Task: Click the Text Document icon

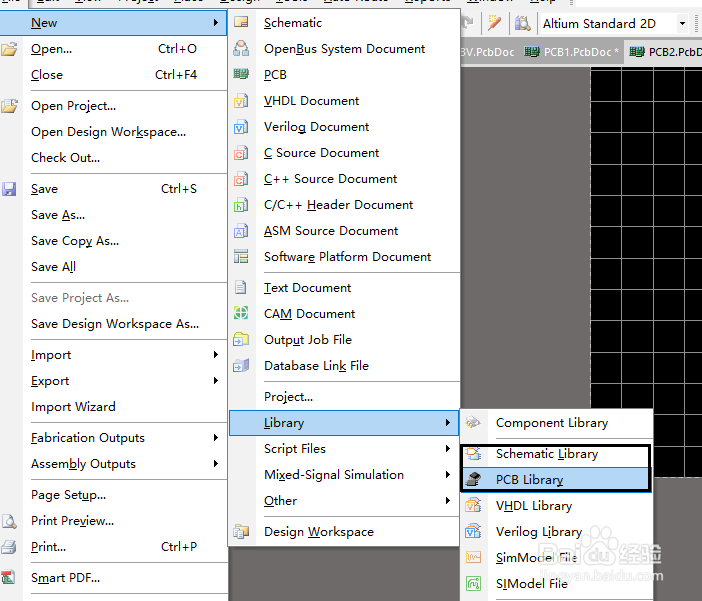Action: coord(241,287)
